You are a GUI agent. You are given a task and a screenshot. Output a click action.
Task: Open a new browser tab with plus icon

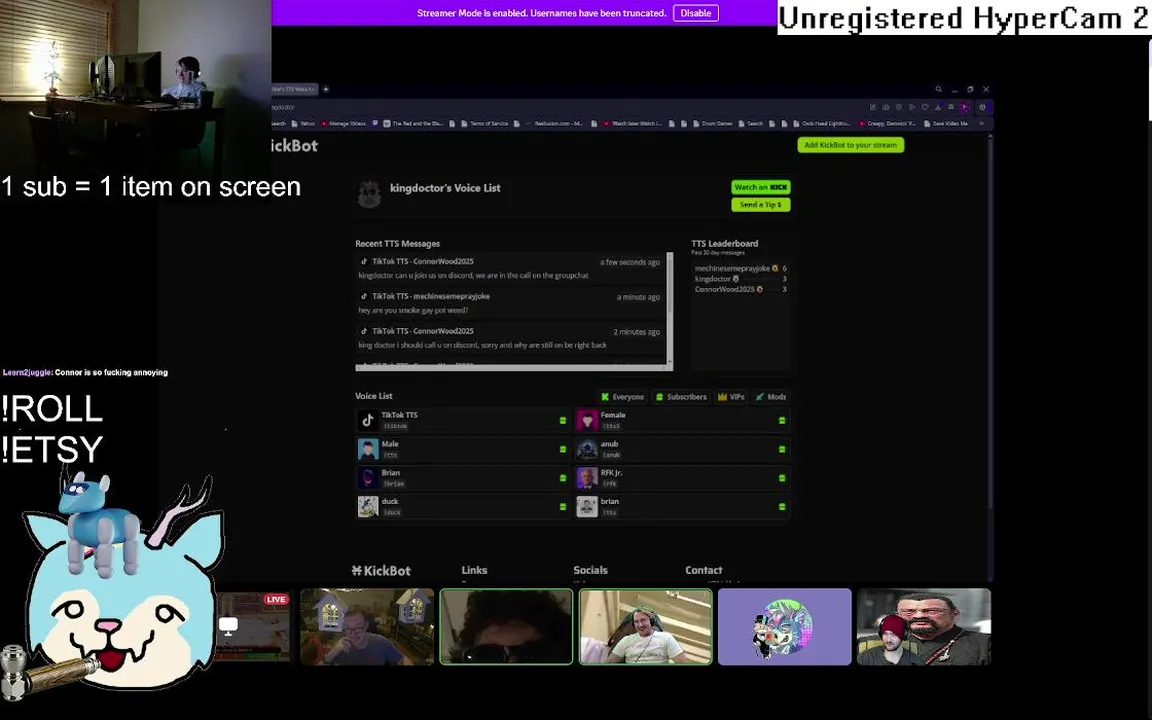325,89
